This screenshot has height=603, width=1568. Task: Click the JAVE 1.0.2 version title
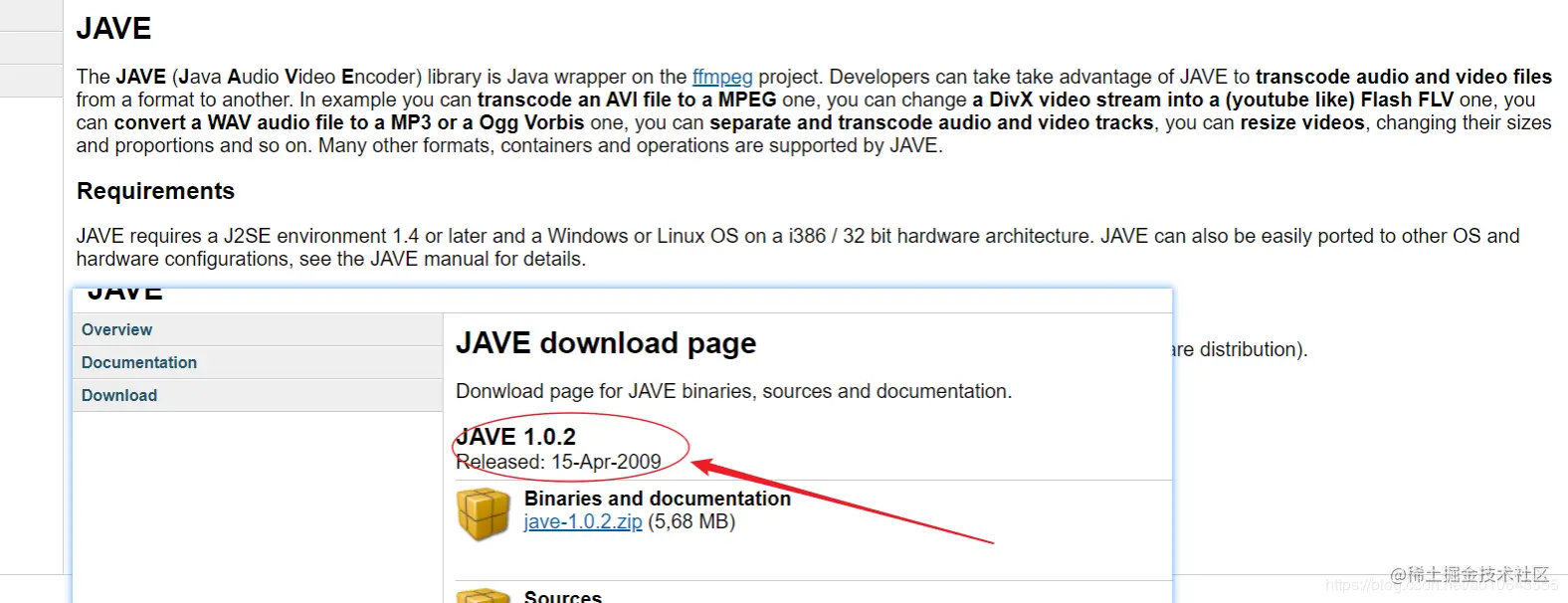[x=515, y=436]
